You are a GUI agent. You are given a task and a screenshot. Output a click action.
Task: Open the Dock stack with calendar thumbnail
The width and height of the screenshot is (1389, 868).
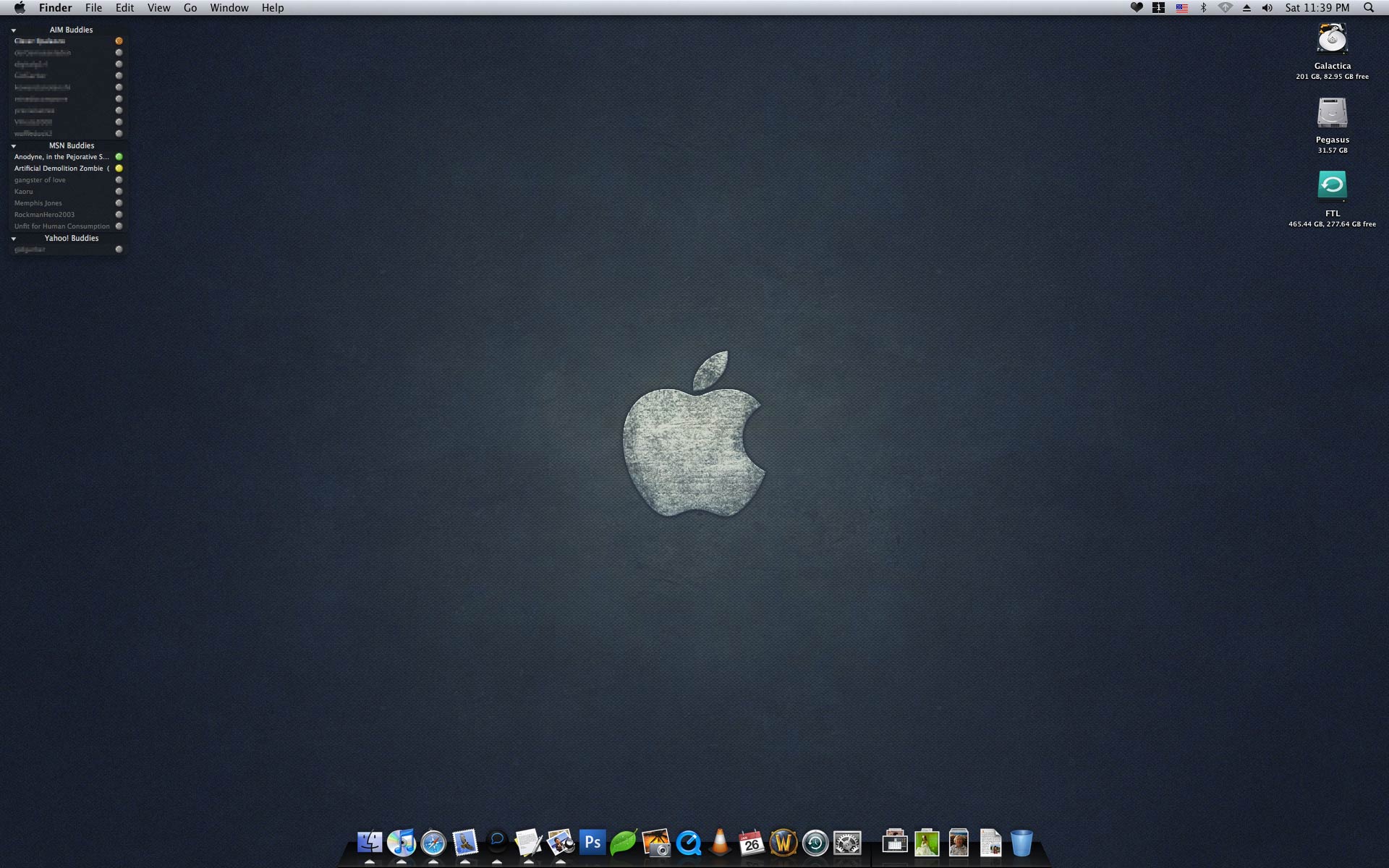pos(895,843)
